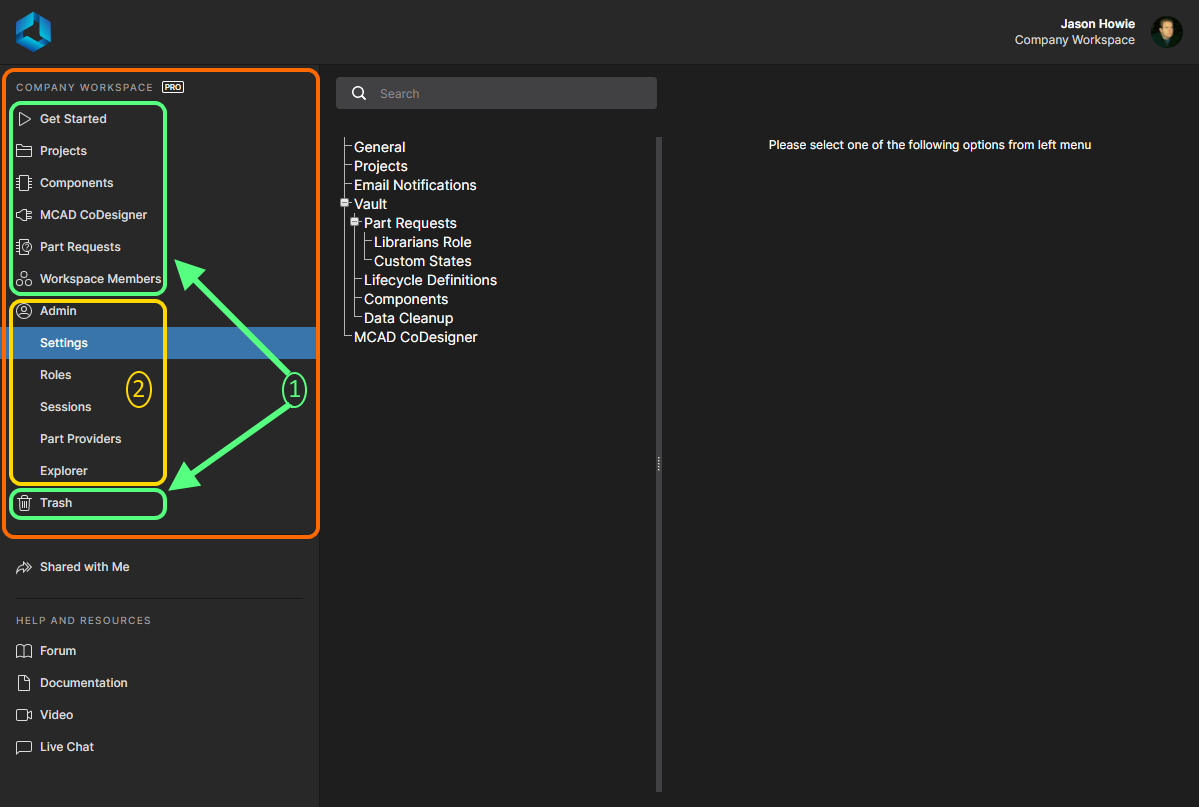Viewport: 1199px width, 807px height.
Task: Select Lifecycle Definitions in settings tree
Action: [430, 280]
